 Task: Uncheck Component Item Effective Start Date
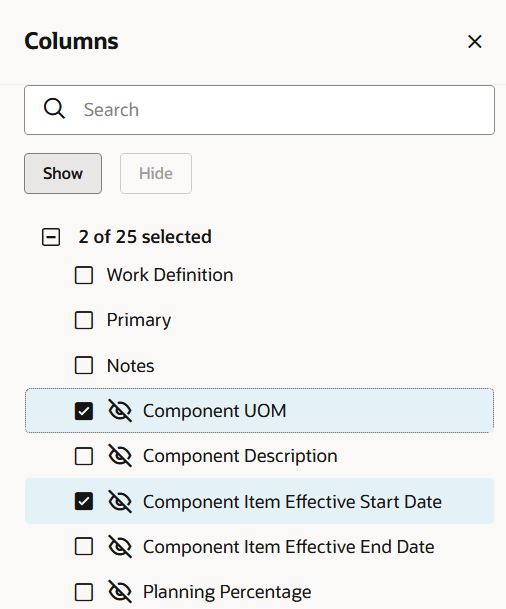[84, 501]
